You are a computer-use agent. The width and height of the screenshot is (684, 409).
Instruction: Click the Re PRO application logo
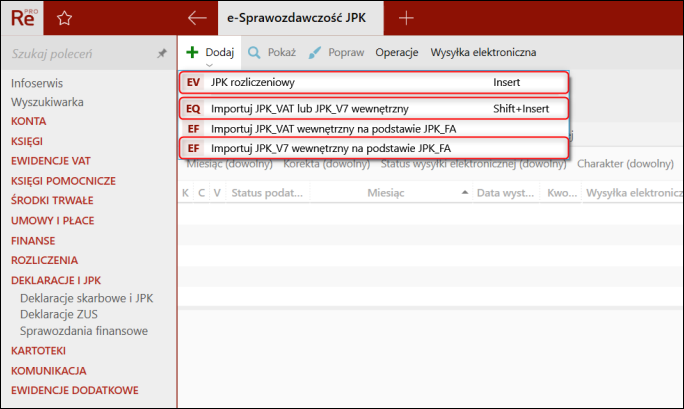20,17
